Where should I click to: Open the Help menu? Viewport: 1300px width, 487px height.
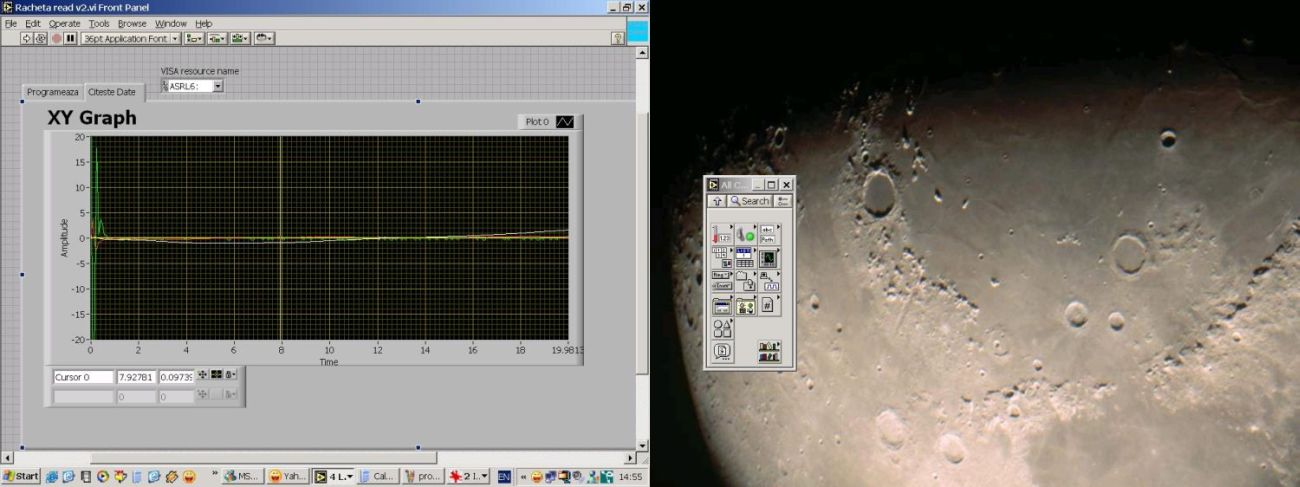[x=204, y=23]
